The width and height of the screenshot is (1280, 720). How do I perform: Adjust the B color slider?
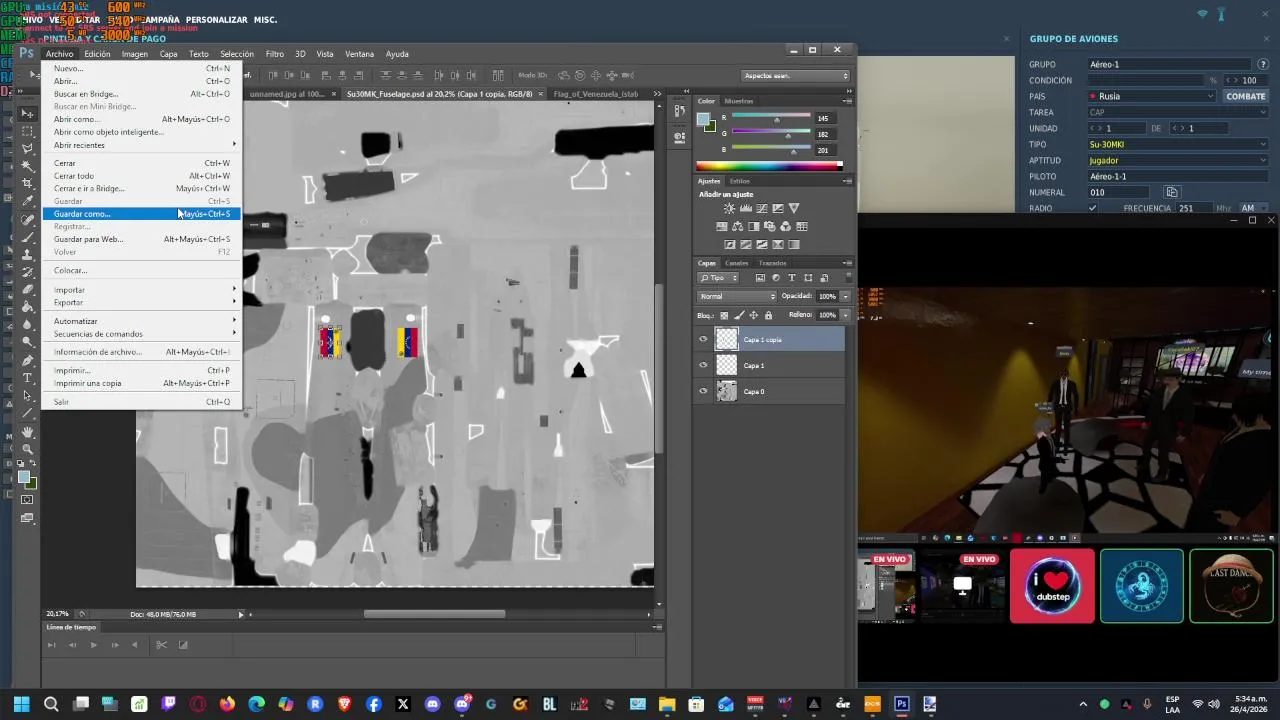(x=793, y=151)
